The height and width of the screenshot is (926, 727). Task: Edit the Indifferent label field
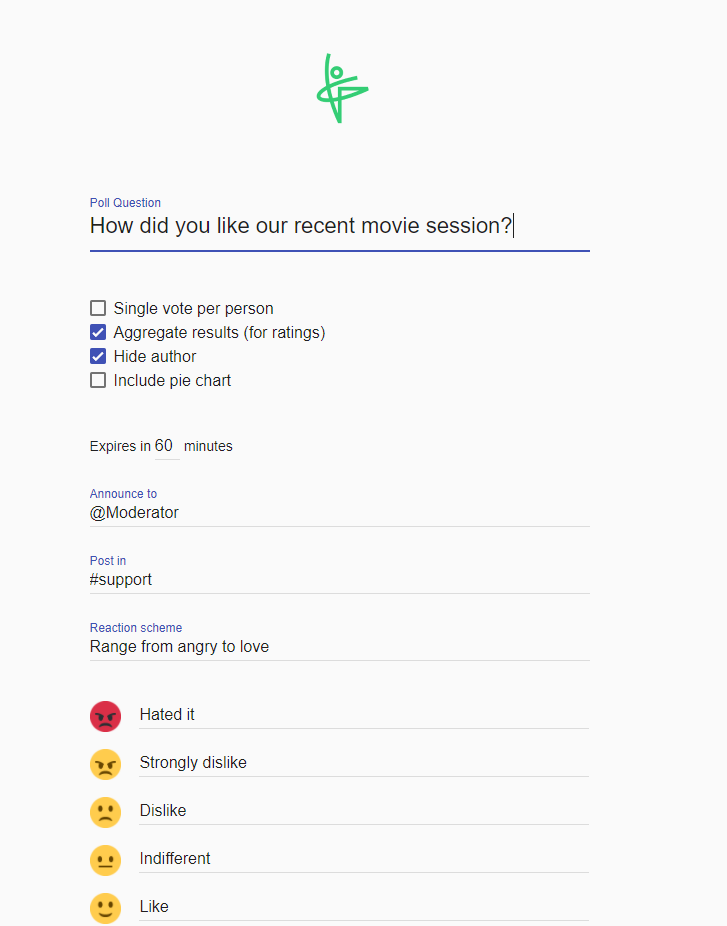(x=363, y=859)
